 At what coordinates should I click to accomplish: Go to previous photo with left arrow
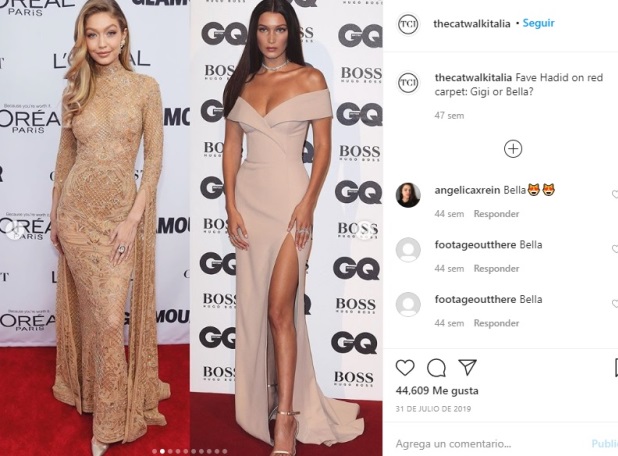click(15, 230)
